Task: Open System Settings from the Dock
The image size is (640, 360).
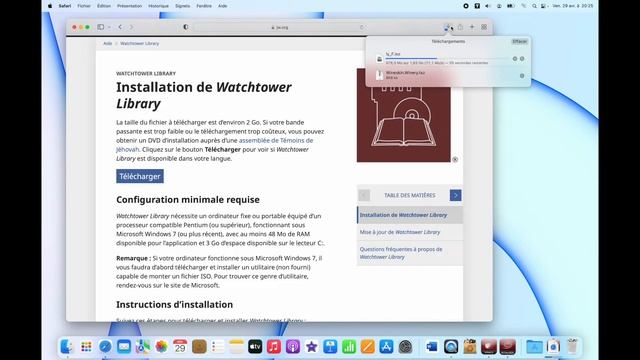Action: 405,347
